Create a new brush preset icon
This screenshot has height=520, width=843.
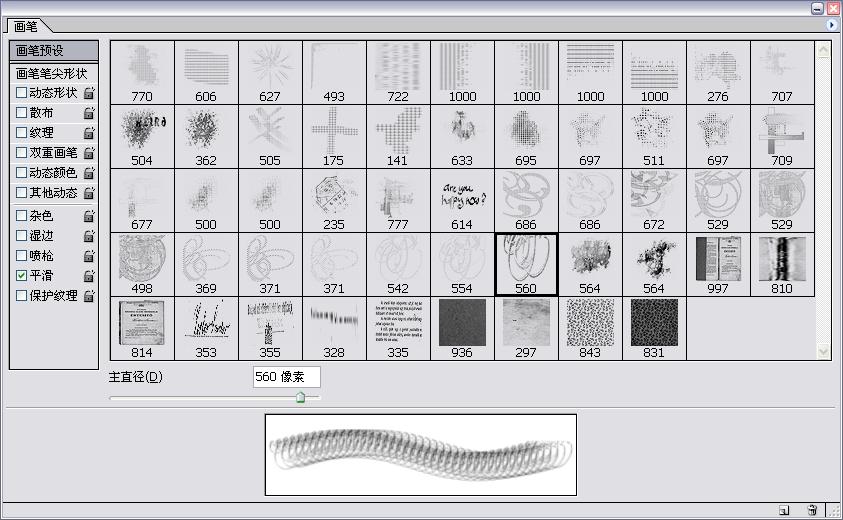[784, 510]
